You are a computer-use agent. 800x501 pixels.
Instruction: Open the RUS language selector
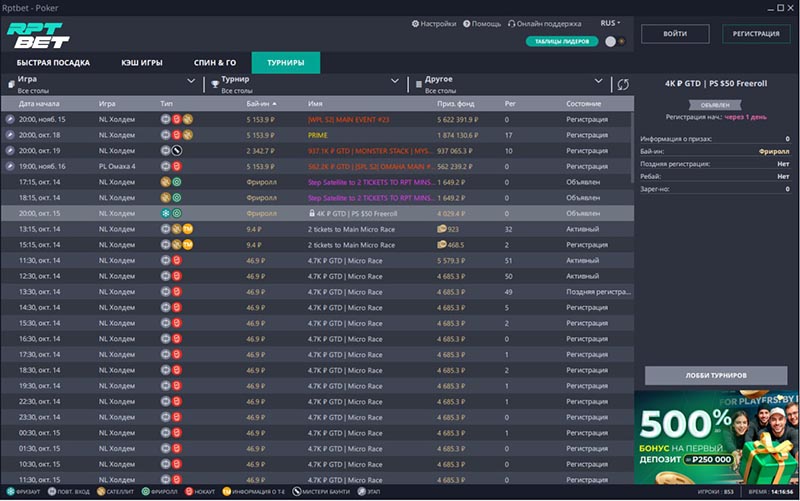pyautogui.click(x=608, y=22)
